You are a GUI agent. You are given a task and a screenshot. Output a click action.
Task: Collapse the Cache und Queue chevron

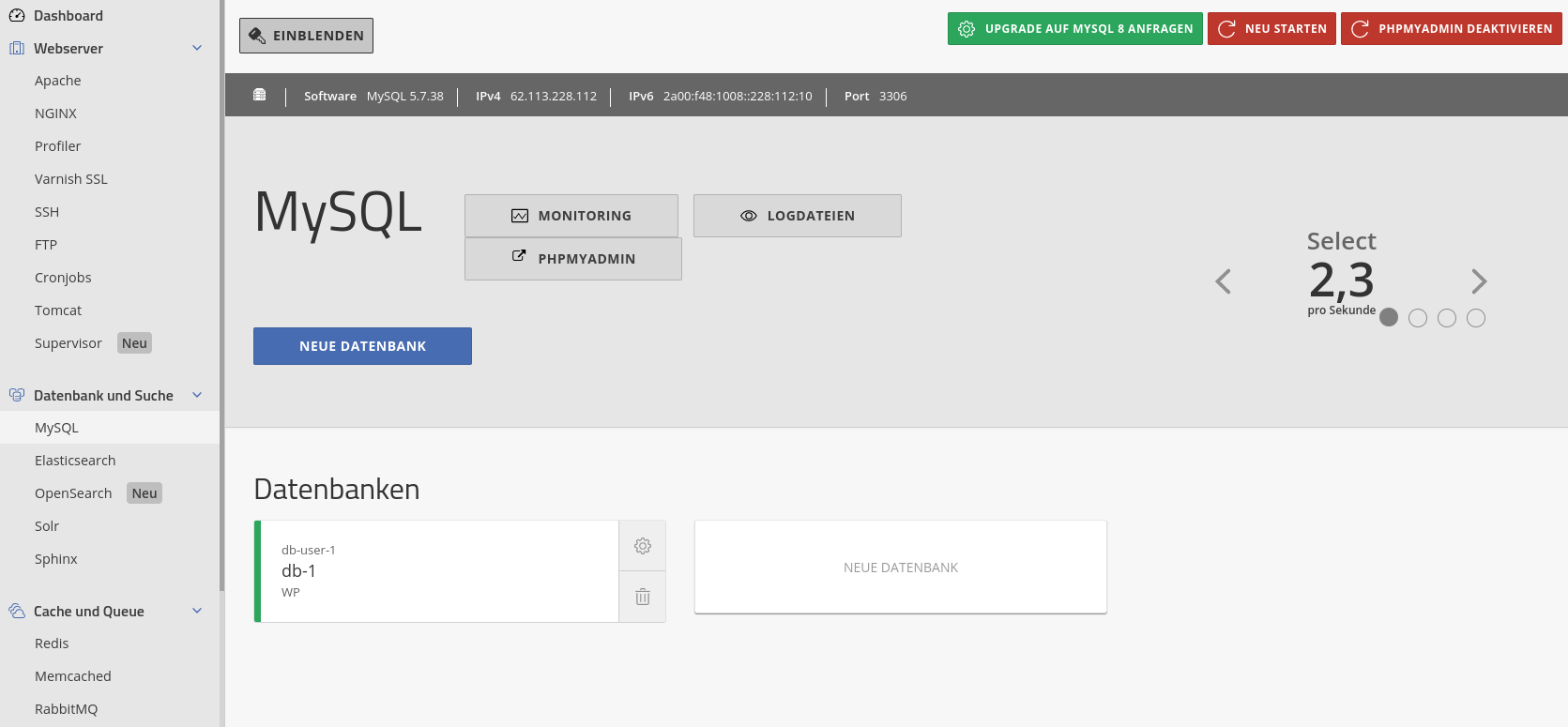197,611
